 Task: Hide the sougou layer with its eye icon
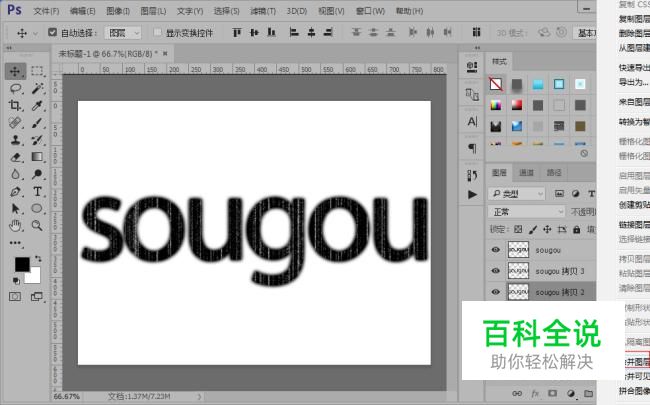495,250
